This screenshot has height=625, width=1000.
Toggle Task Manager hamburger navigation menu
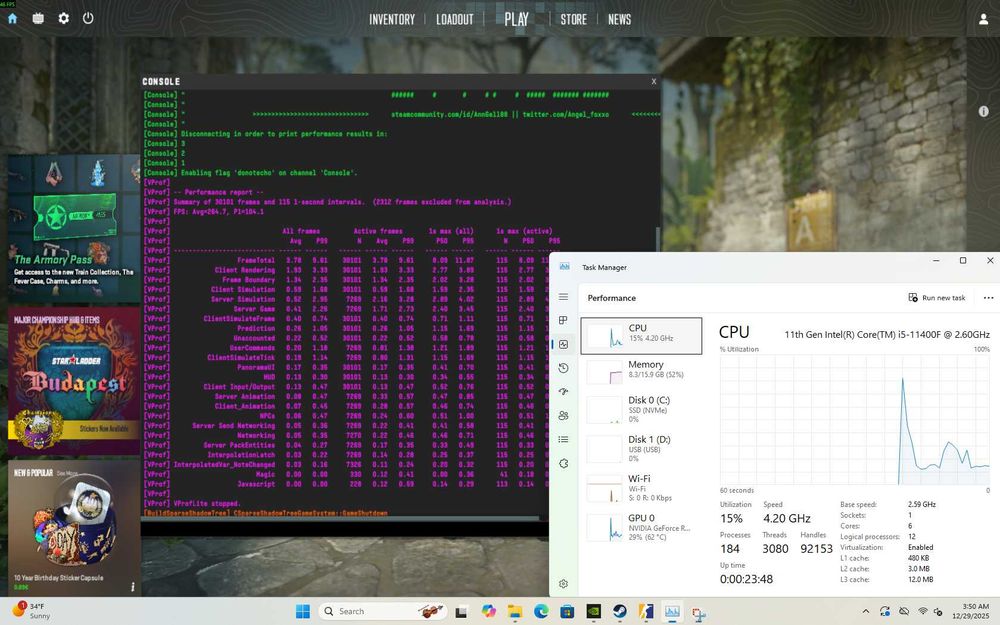tap(563, 297)
